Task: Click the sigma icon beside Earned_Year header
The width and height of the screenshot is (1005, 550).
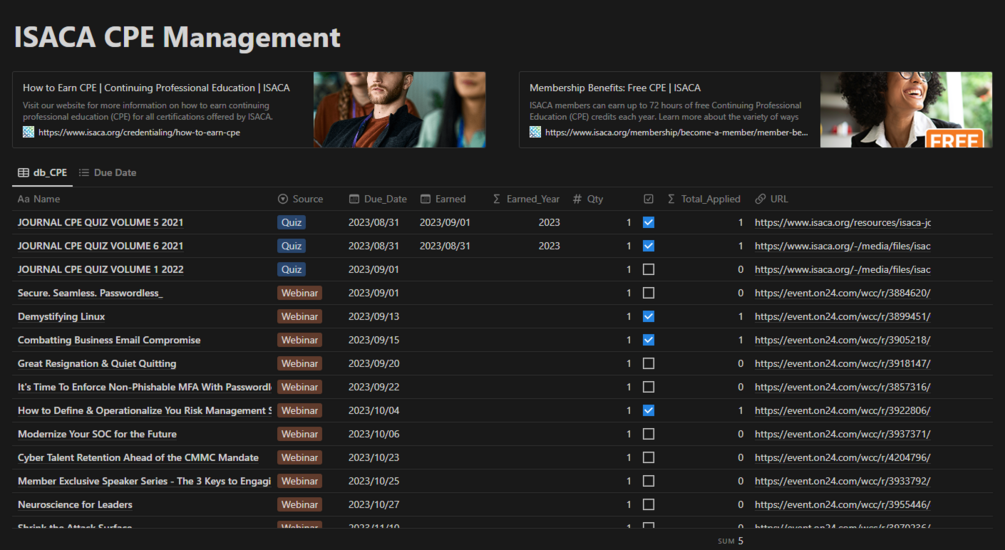Action: click(x=497, y=199)
